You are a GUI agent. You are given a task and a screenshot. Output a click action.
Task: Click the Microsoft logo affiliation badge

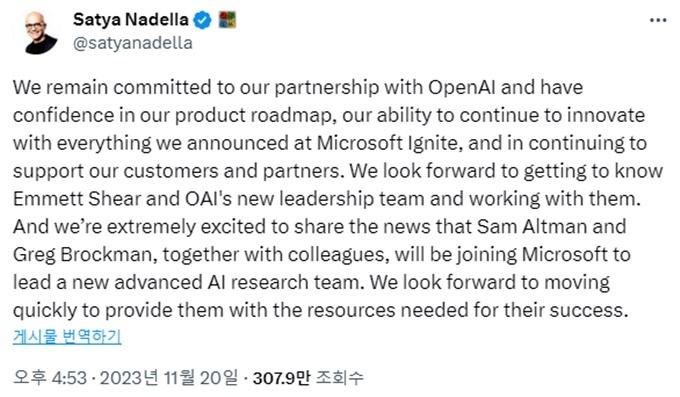coord(227,20)
